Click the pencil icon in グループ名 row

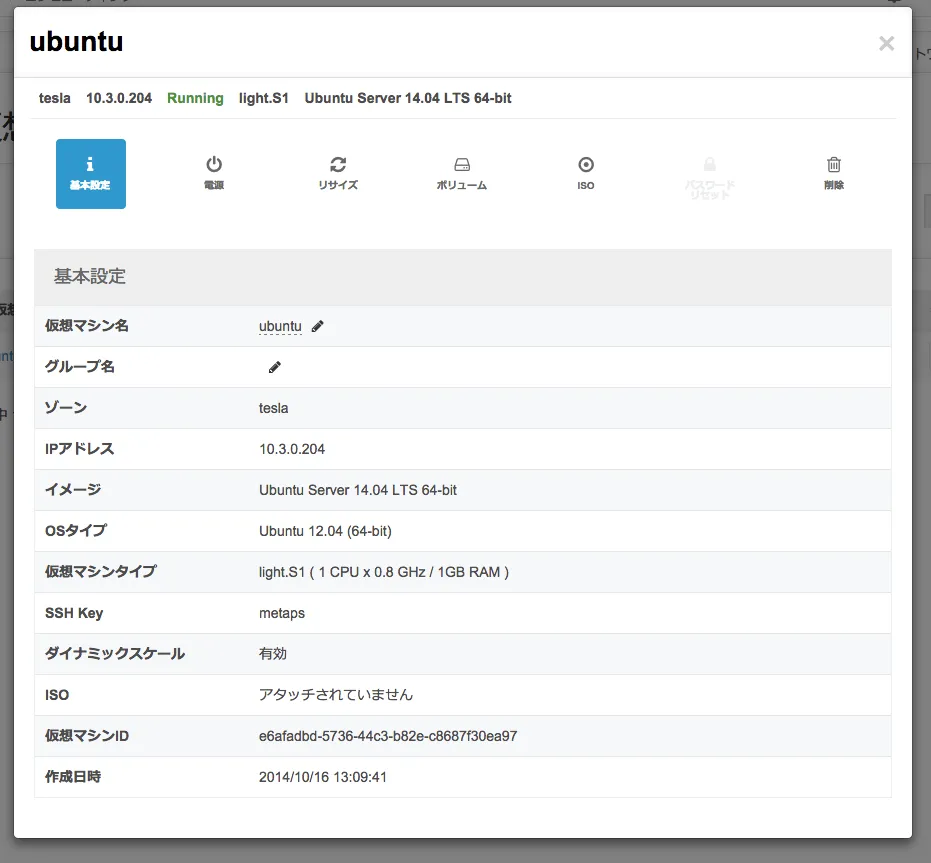(275, 367)
